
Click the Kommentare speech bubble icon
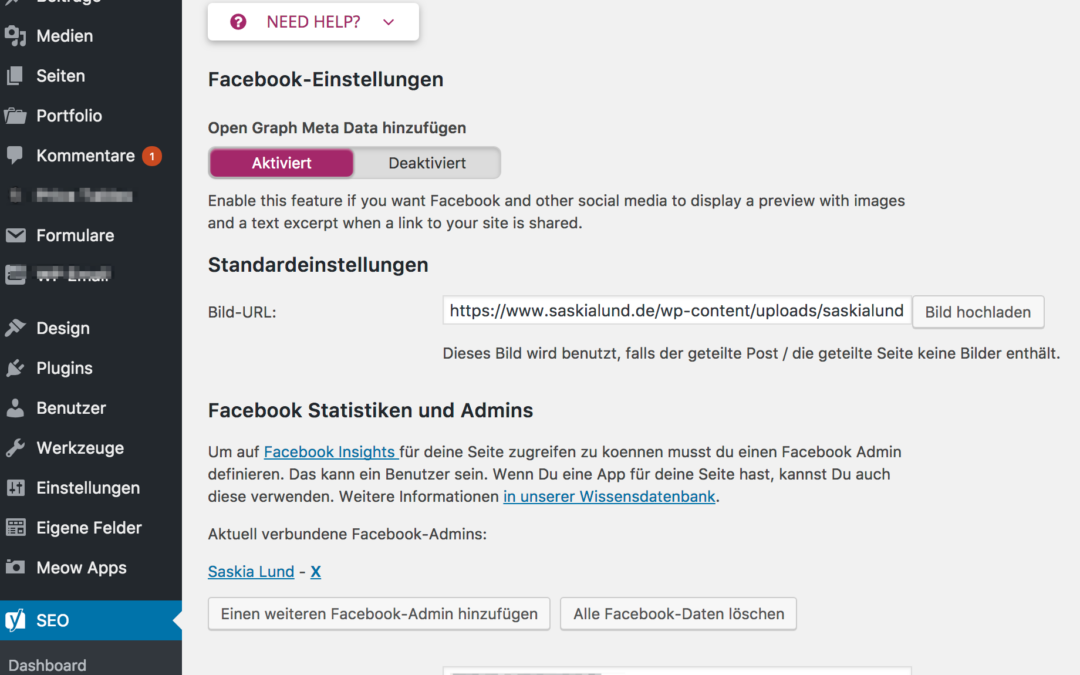[x=15, y=156]
